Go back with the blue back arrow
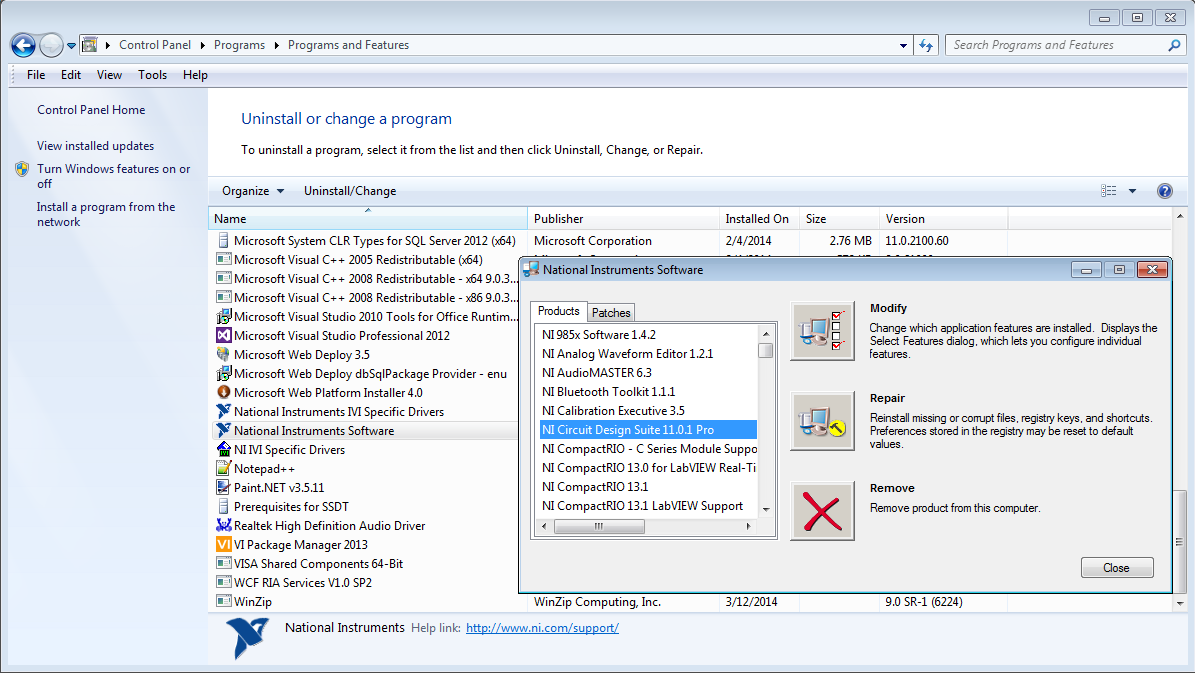Viewport: 1195px width, 674px height. point(23,46)
